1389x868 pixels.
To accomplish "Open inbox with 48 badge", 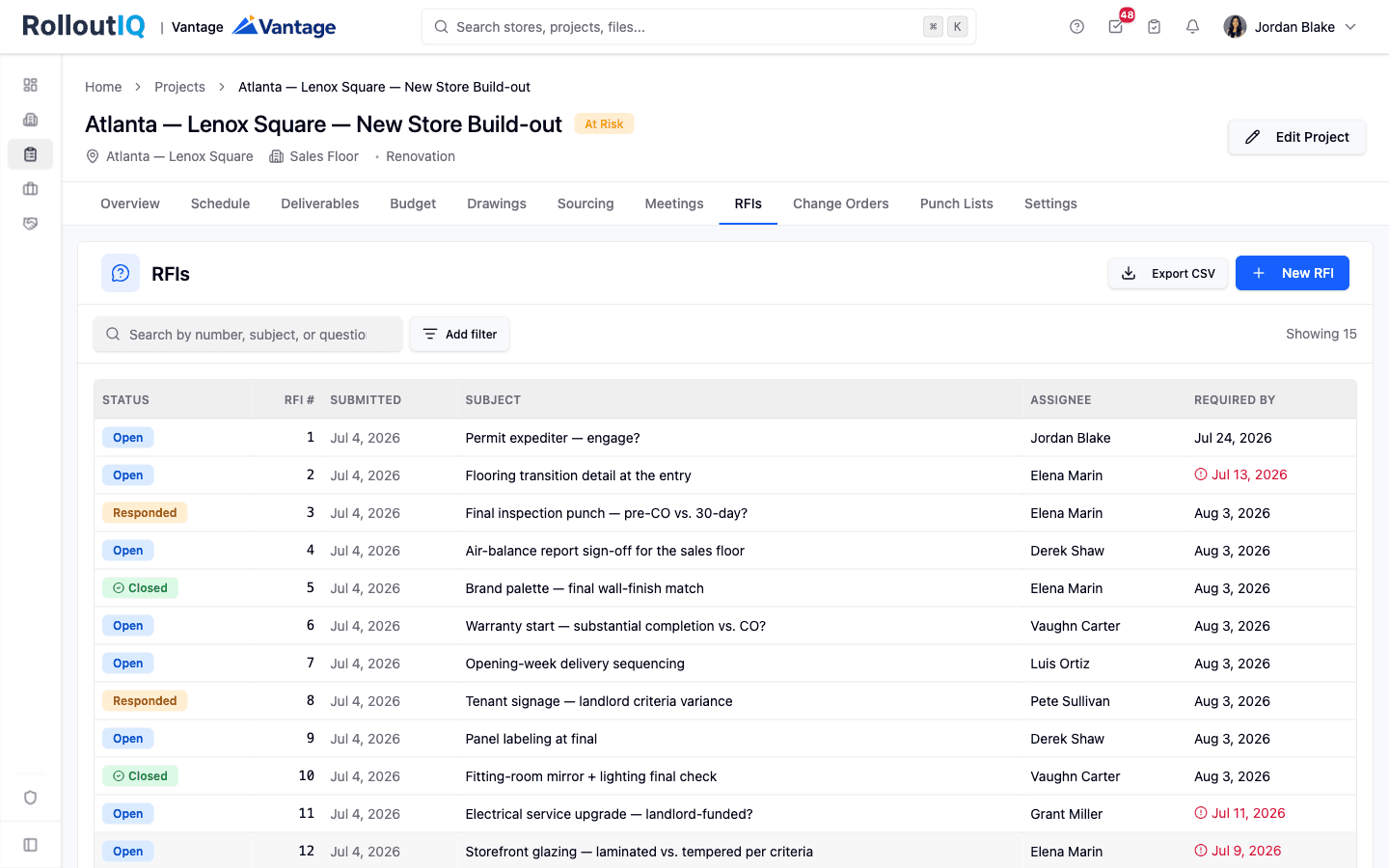I will point(1116,27).
